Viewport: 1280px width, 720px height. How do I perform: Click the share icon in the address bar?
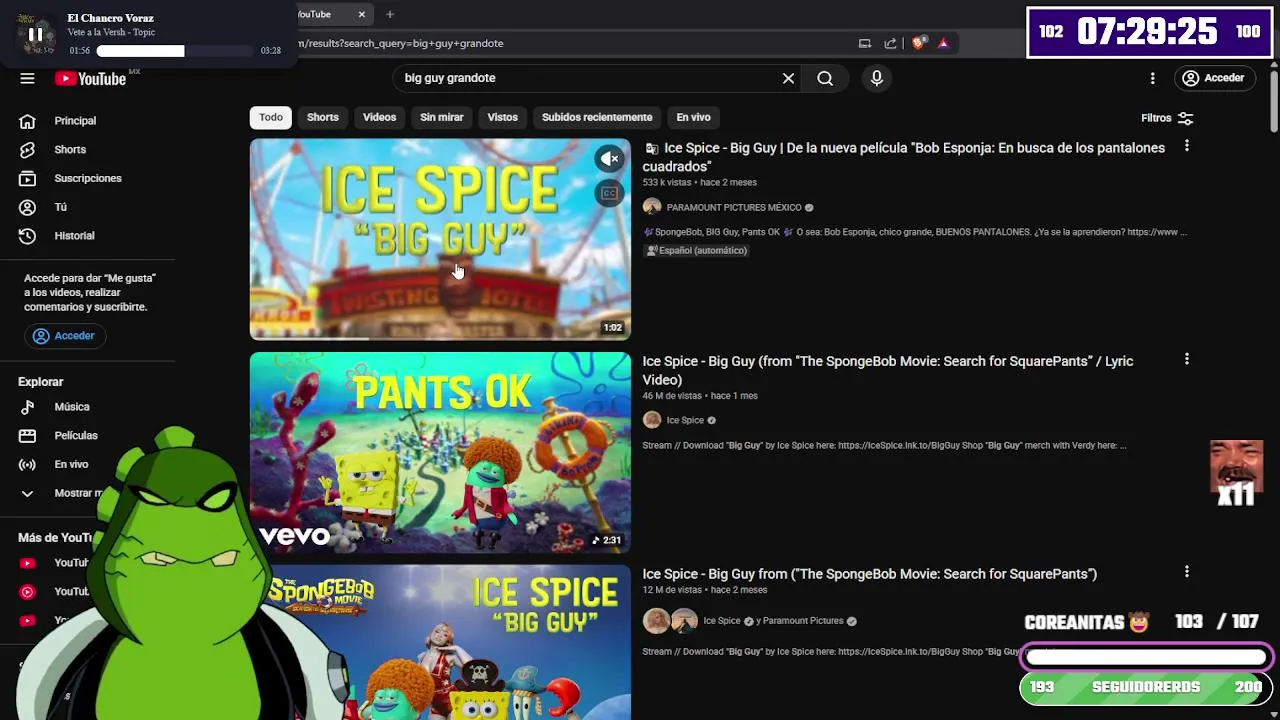890,43
